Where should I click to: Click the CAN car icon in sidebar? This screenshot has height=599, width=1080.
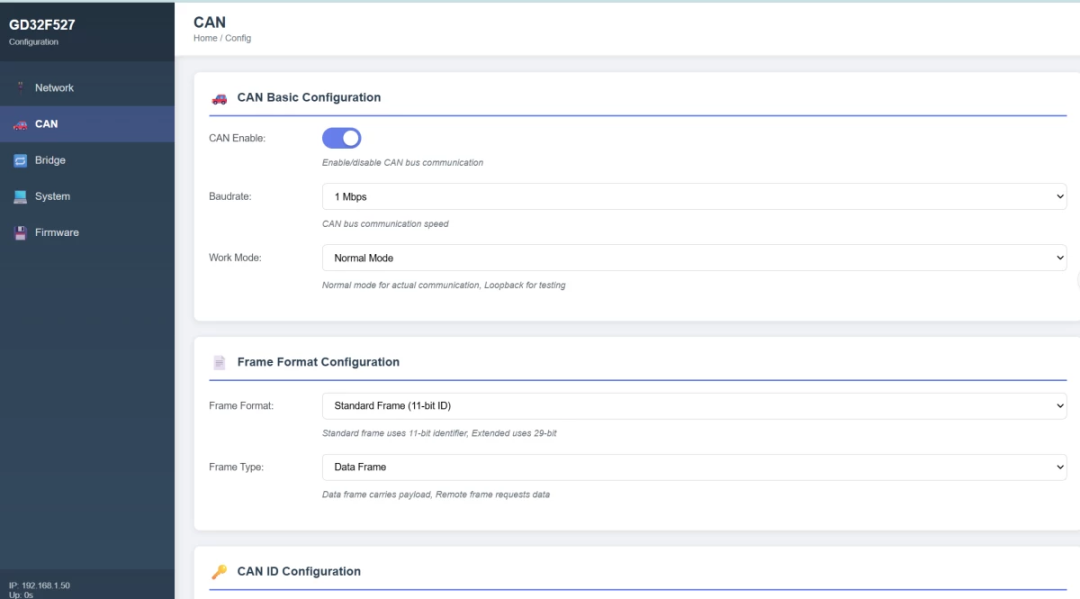20,125
